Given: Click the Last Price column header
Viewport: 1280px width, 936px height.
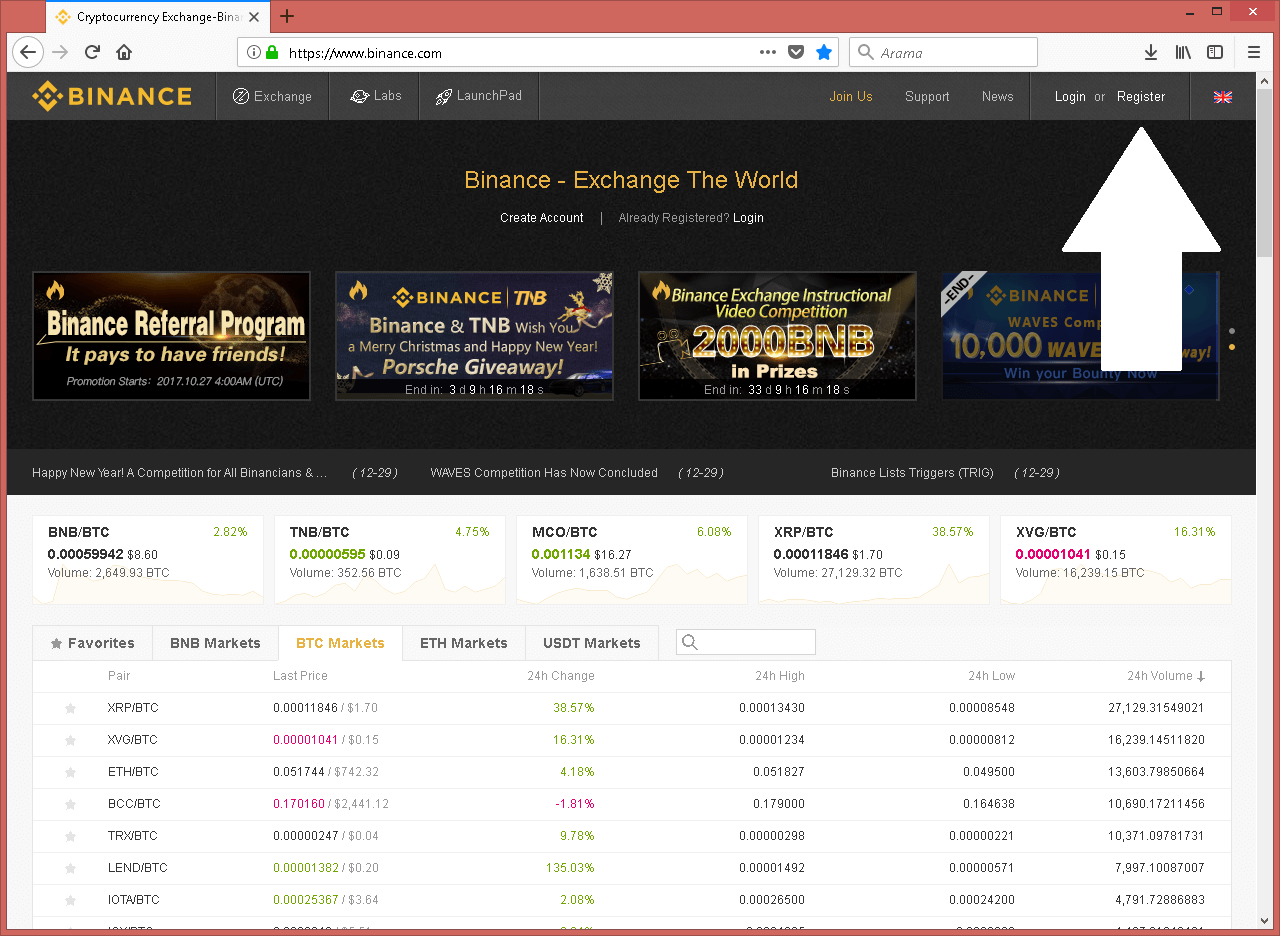Looking at the screenshot, I should (300, 676).
